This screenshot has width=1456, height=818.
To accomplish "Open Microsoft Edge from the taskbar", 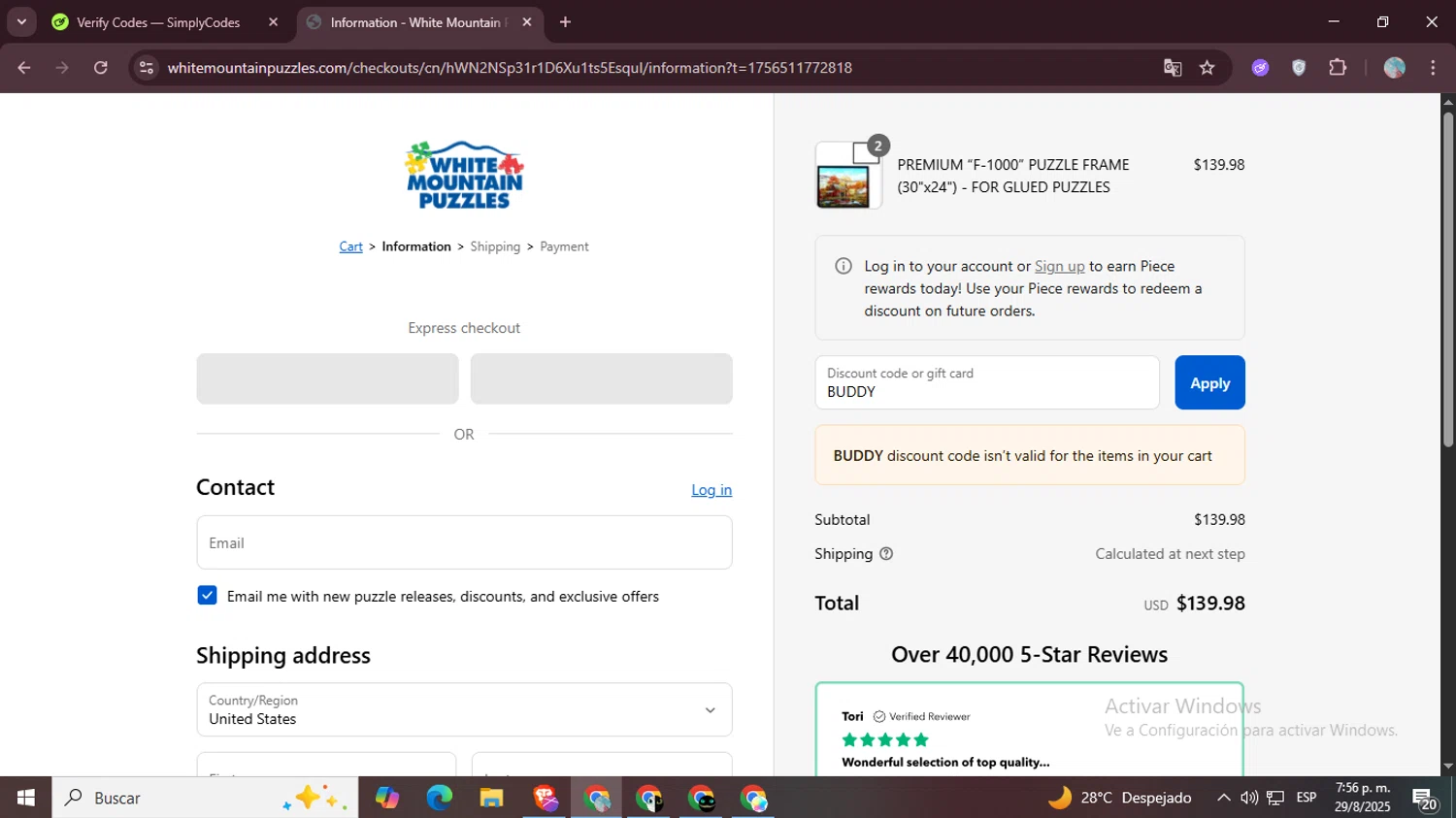I will click(440, 798).
